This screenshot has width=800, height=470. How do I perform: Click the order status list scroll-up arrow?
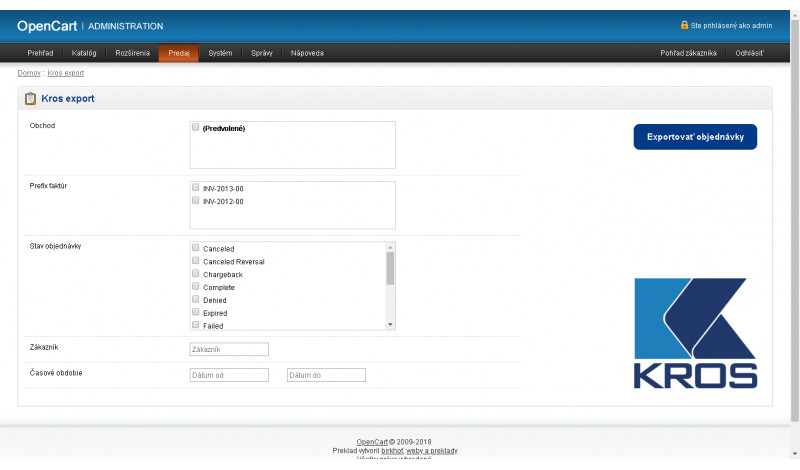click(390, 247)
